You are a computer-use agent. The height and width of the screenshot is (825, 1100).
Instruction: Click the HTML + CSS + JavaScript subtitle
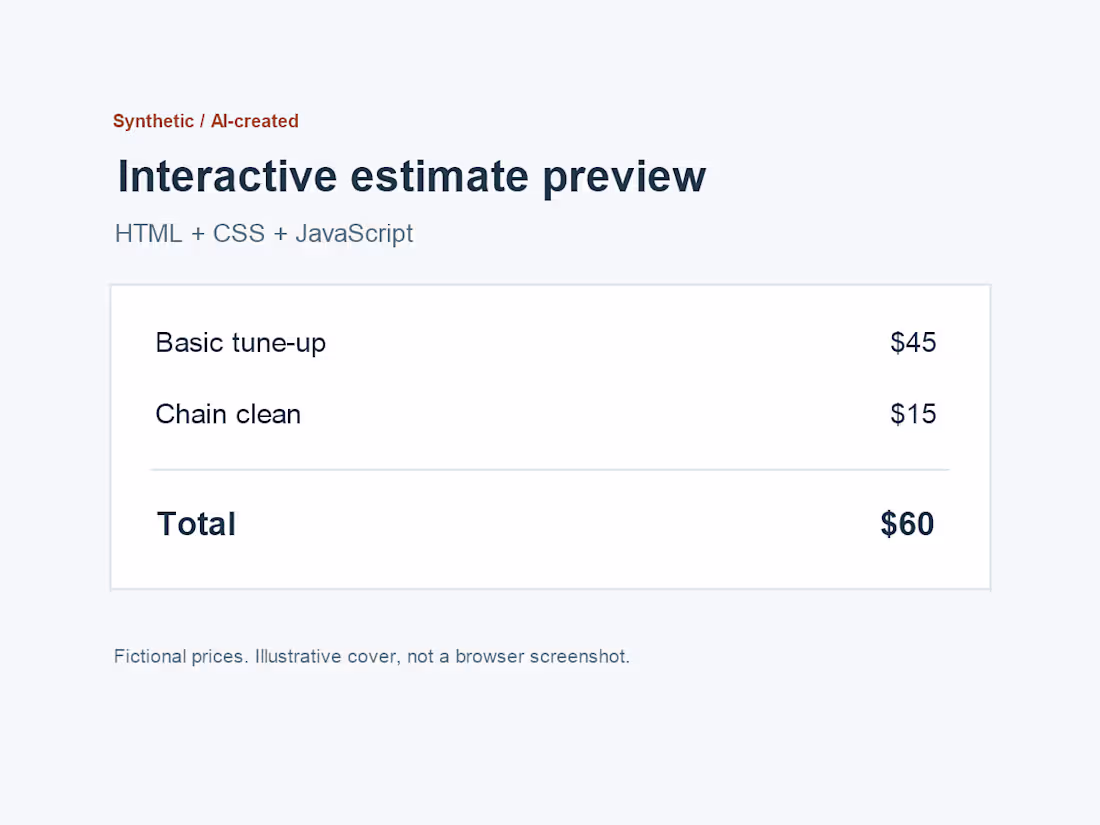264,234
